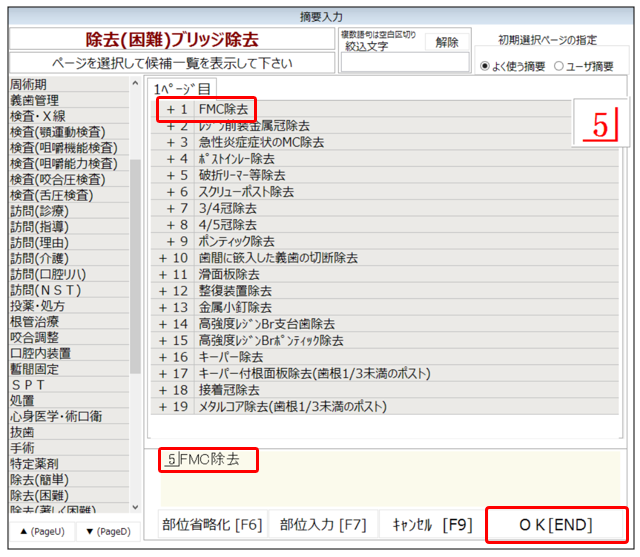Select 抜歯 from the left category list

tap(22, 433)
